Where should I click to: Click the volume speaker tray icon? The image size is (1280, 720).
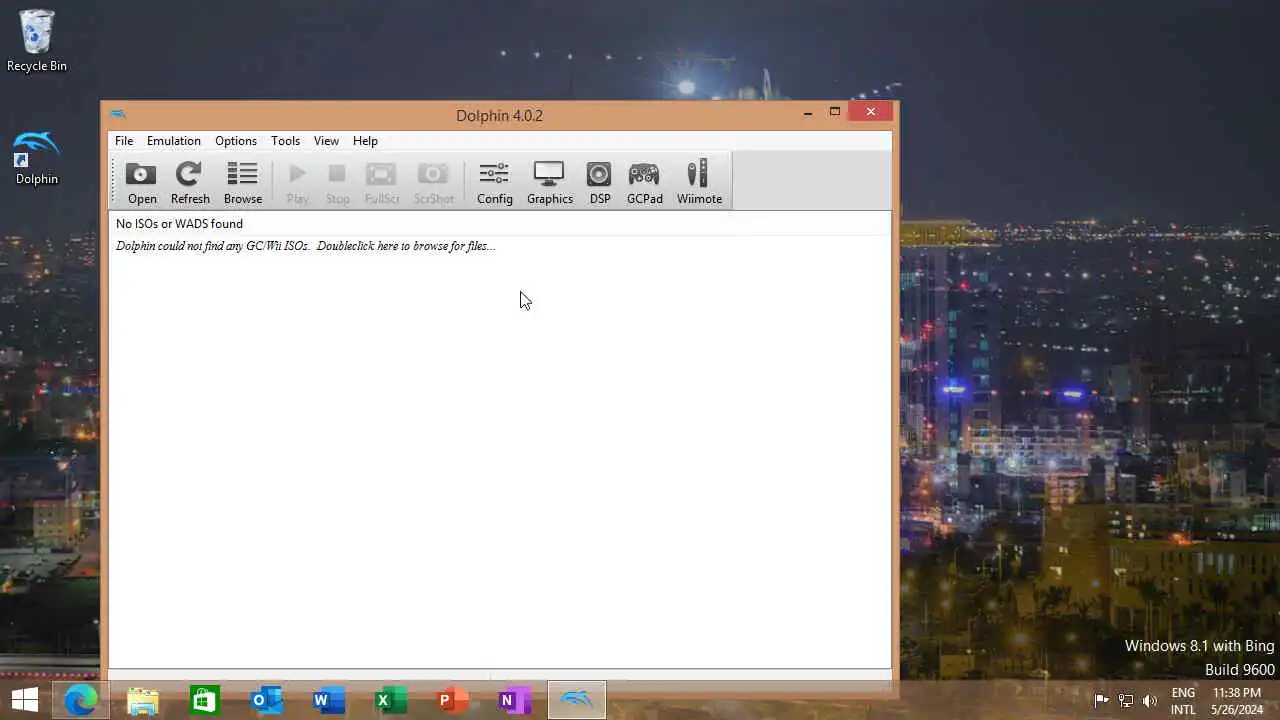click(x=1150, y=700)
